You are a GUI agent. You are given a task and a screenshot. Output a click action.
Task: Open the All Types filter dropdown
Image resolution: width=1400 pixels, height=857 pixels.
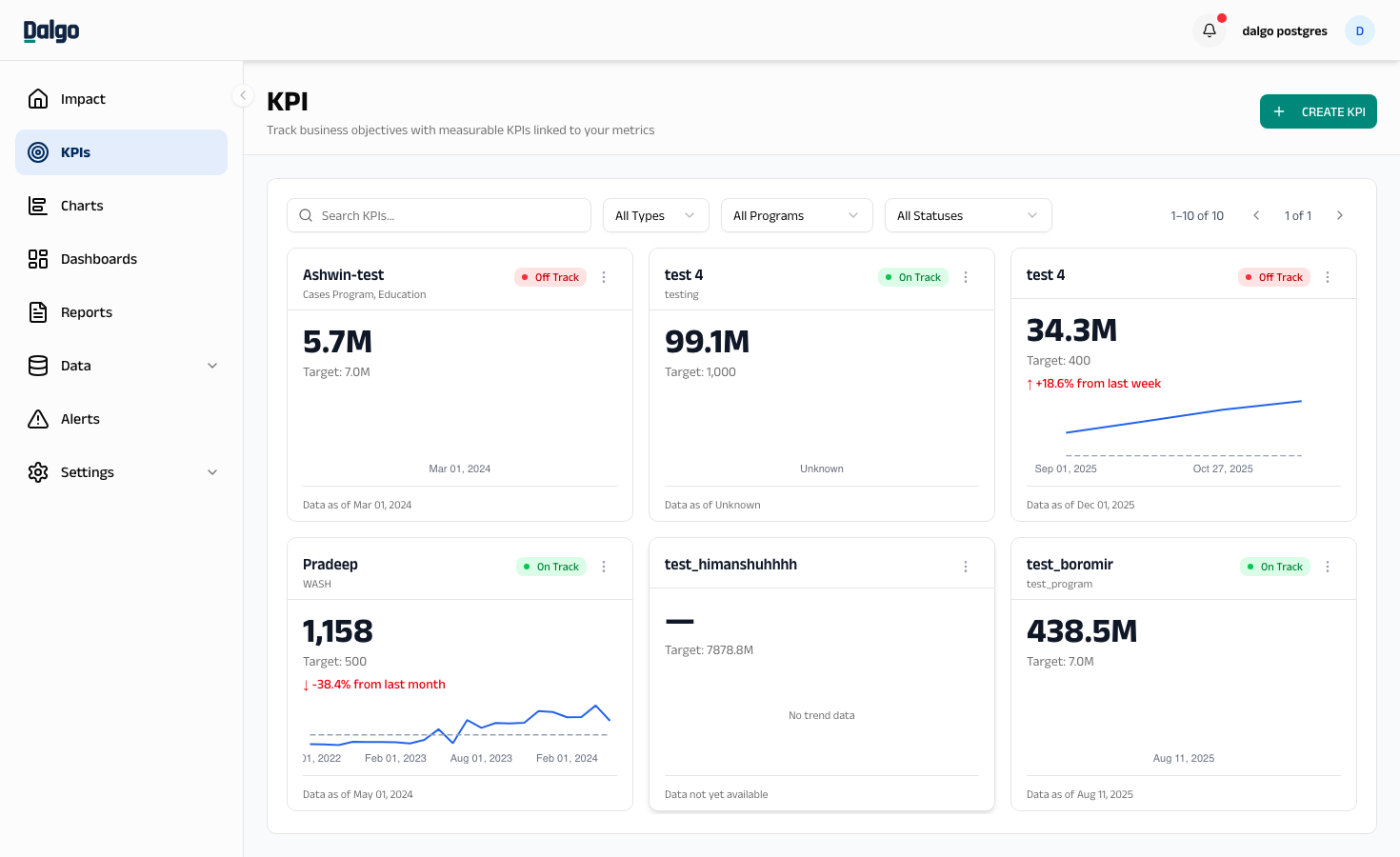tap(656, 215)
